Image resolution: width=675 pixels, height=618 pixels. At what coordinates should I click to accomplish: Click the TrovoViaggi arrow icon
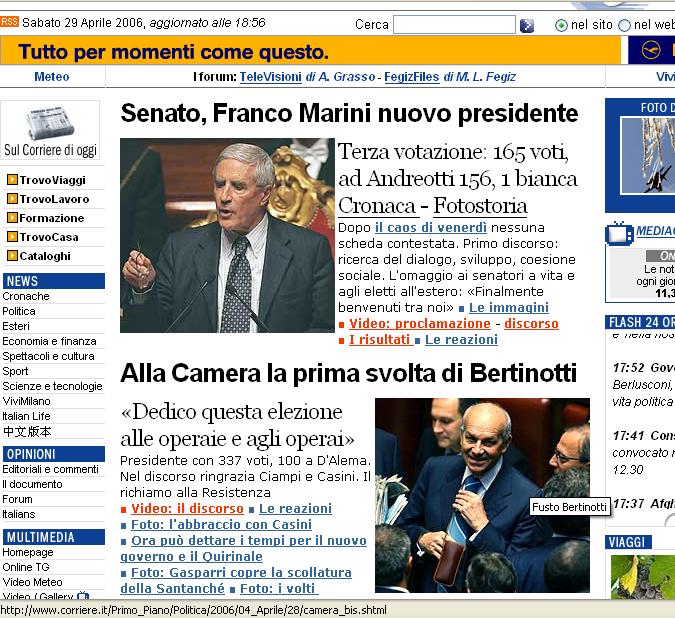pyautogui.click(x=12, y=179)
